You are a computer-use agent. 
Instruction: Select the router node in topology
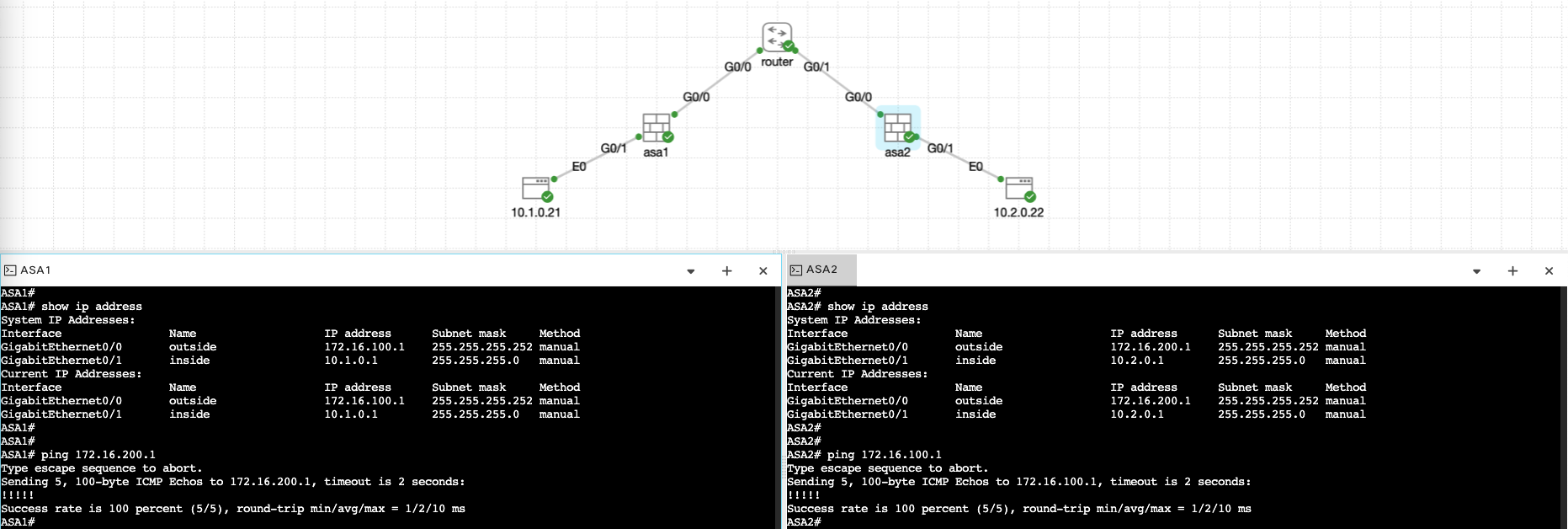point(776,38)
